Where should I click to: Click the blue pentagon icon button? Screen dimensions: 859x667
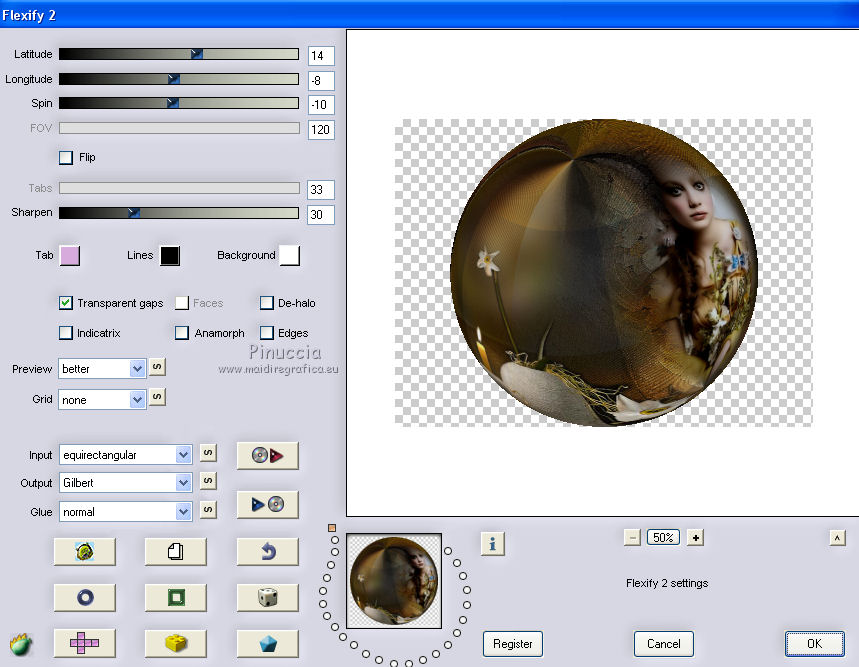tap(267, 643)
